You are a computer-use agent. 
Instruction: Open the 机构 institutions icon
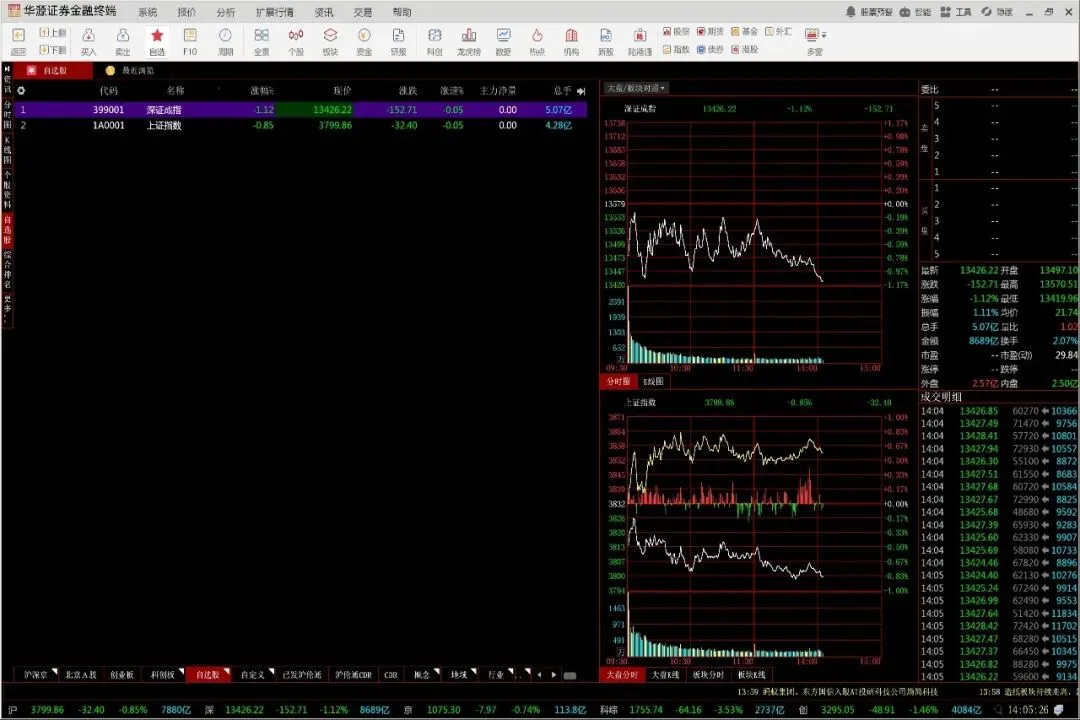click(571, 41)
